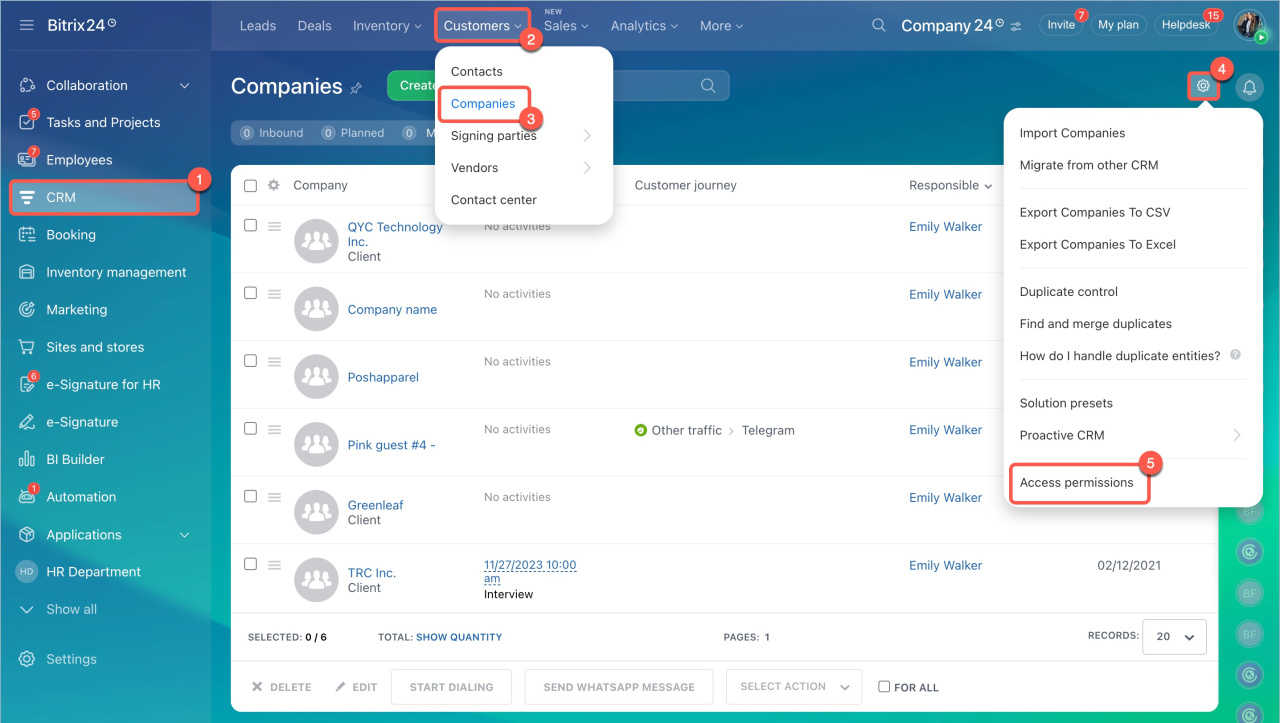
Task: Click the Tasks and Projects icon
Action: tap(27, 123)
